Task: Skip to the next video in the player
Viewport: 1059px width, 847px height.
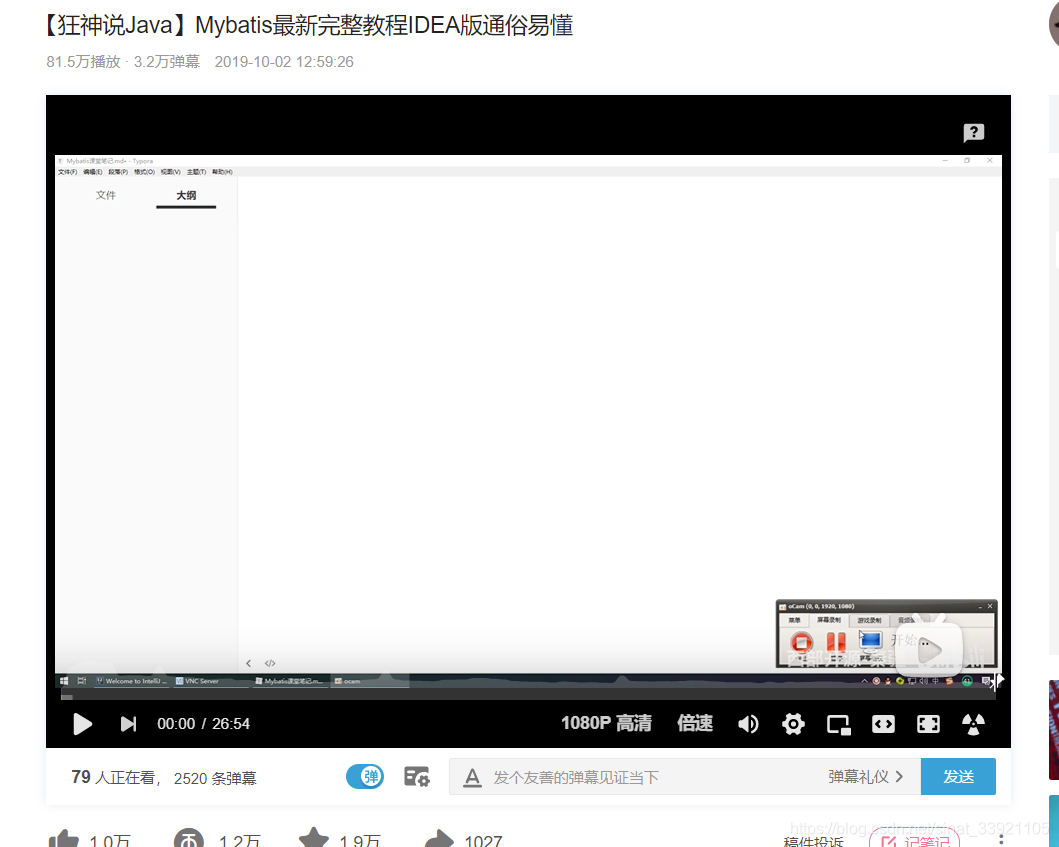Action: pos(128,724)
